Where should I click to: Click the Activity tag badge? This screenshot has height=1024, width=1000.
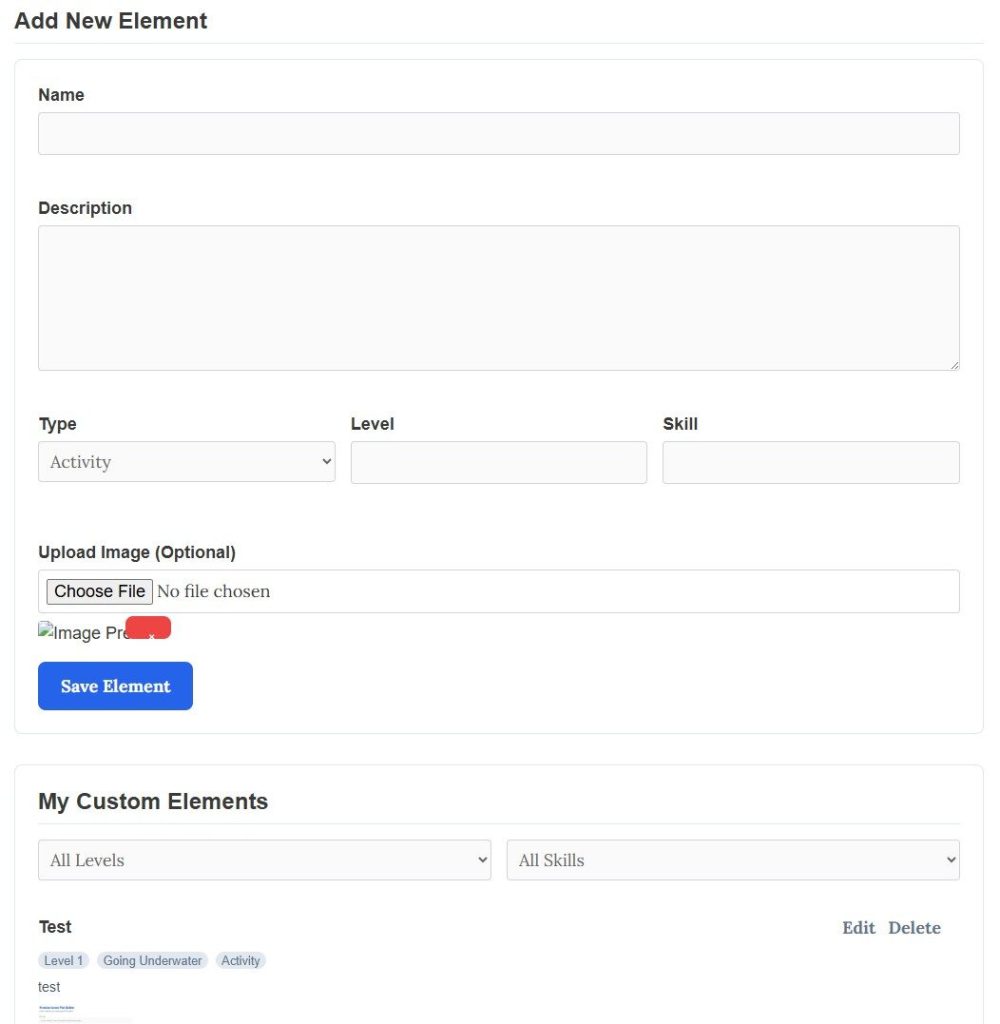click(x=240, y=961)
